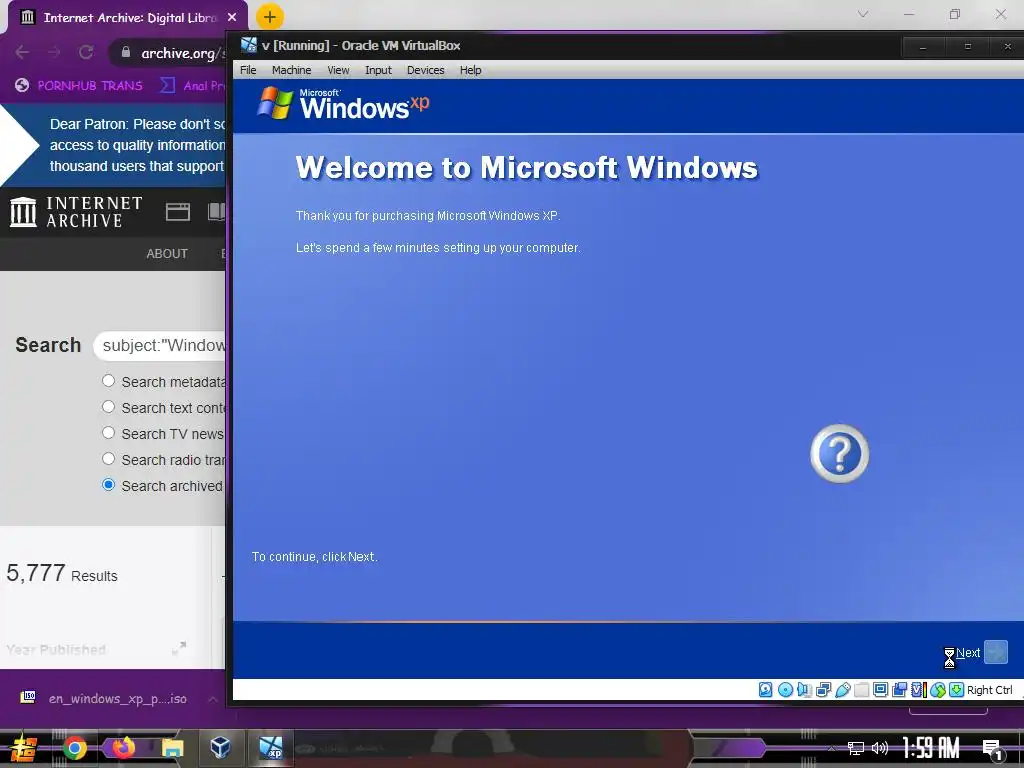Select the Search TV news radio button
The width and height of the screenshot is (1024, 768).
coord(108,433)
